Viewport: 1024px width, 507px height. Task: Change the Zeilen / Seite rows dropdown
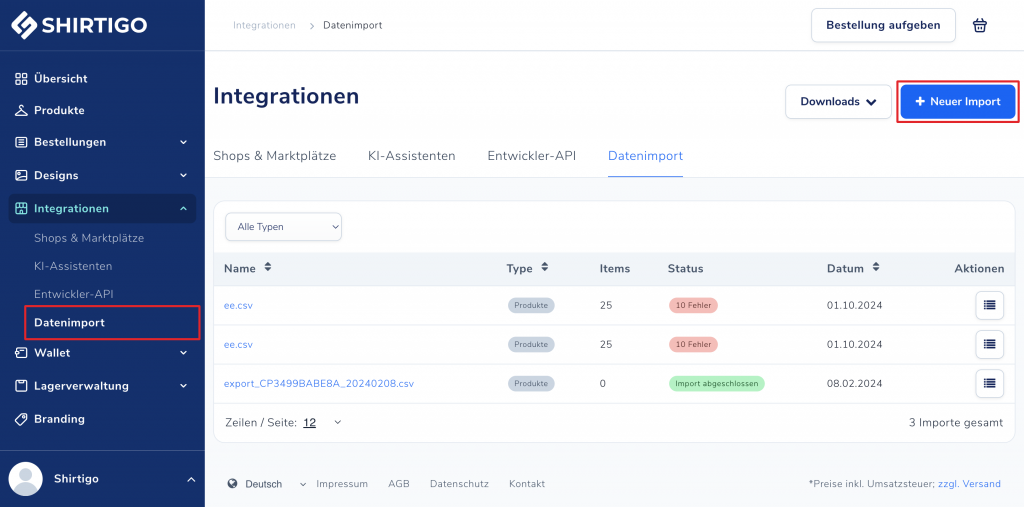coord(323,423)
